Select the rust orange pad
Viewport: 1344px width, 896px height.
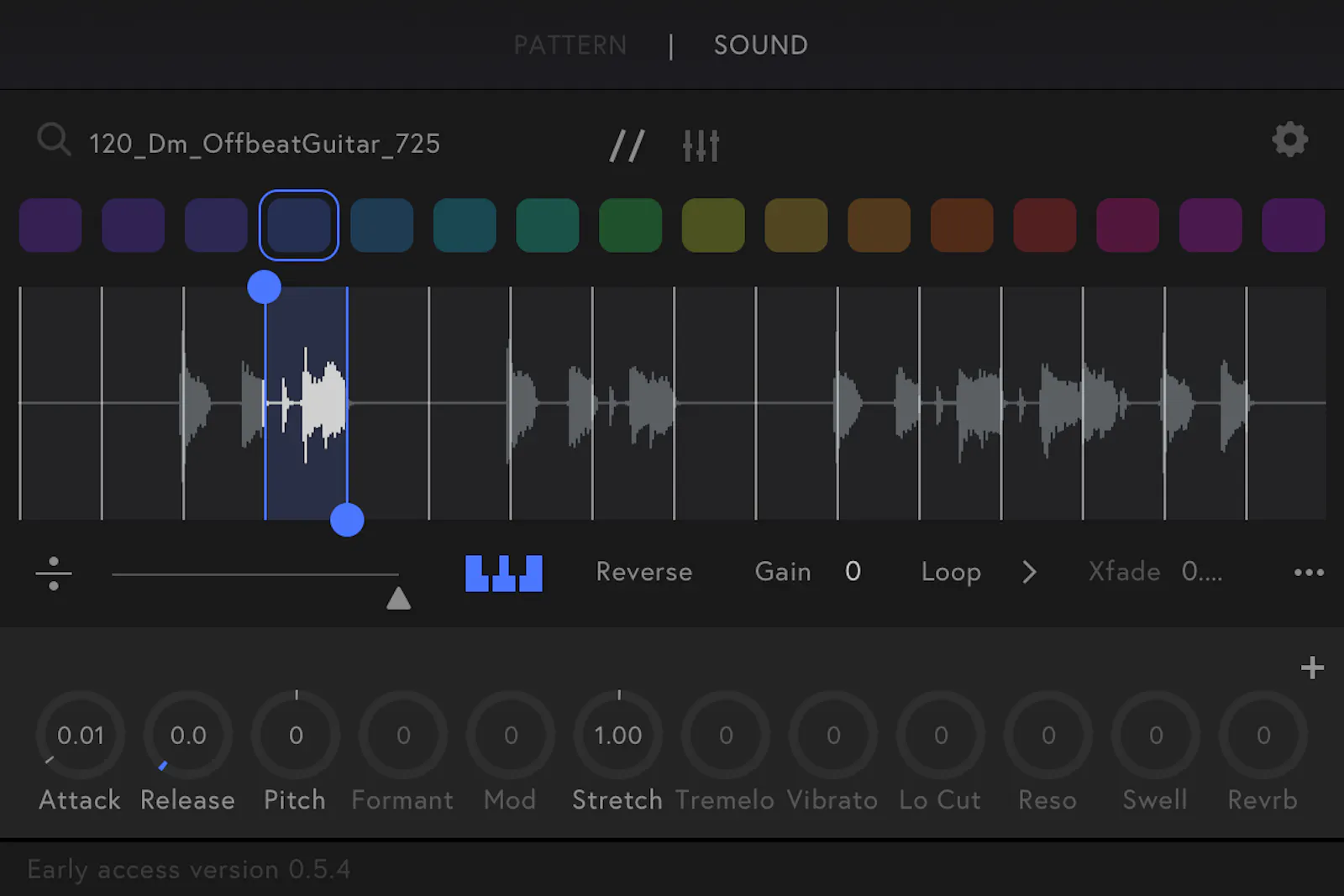(962, 225)
